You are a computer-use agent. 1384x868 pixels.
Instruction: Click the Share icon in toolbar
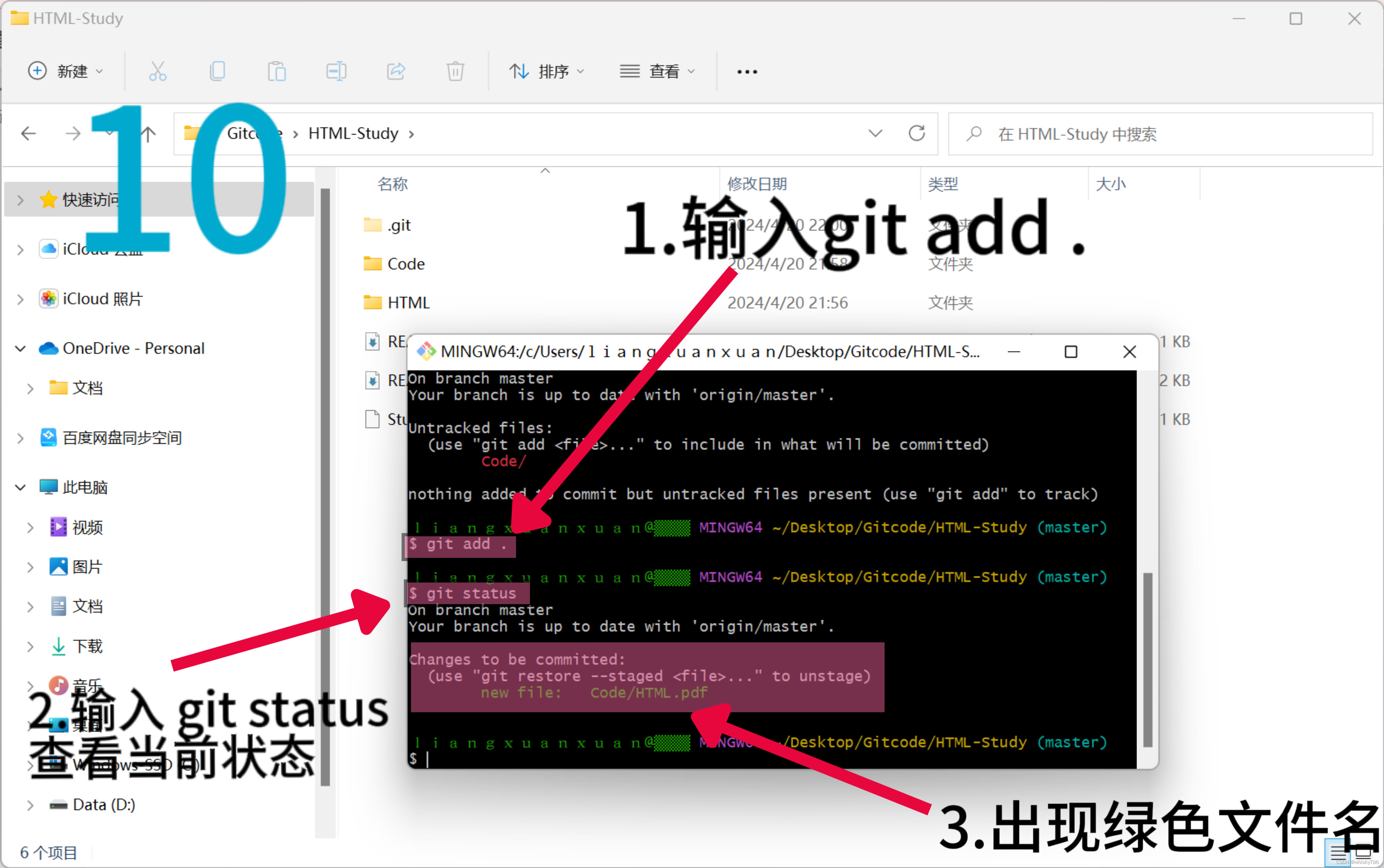pos(396,71)
